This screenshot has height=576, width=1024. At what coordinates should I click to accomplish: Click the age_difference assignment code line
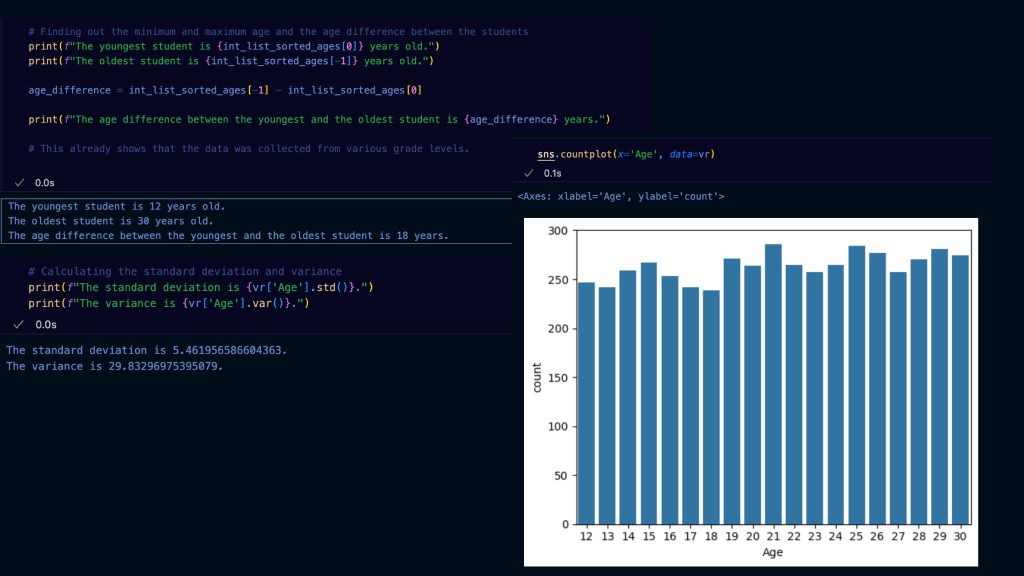click(x=225, y=90)
